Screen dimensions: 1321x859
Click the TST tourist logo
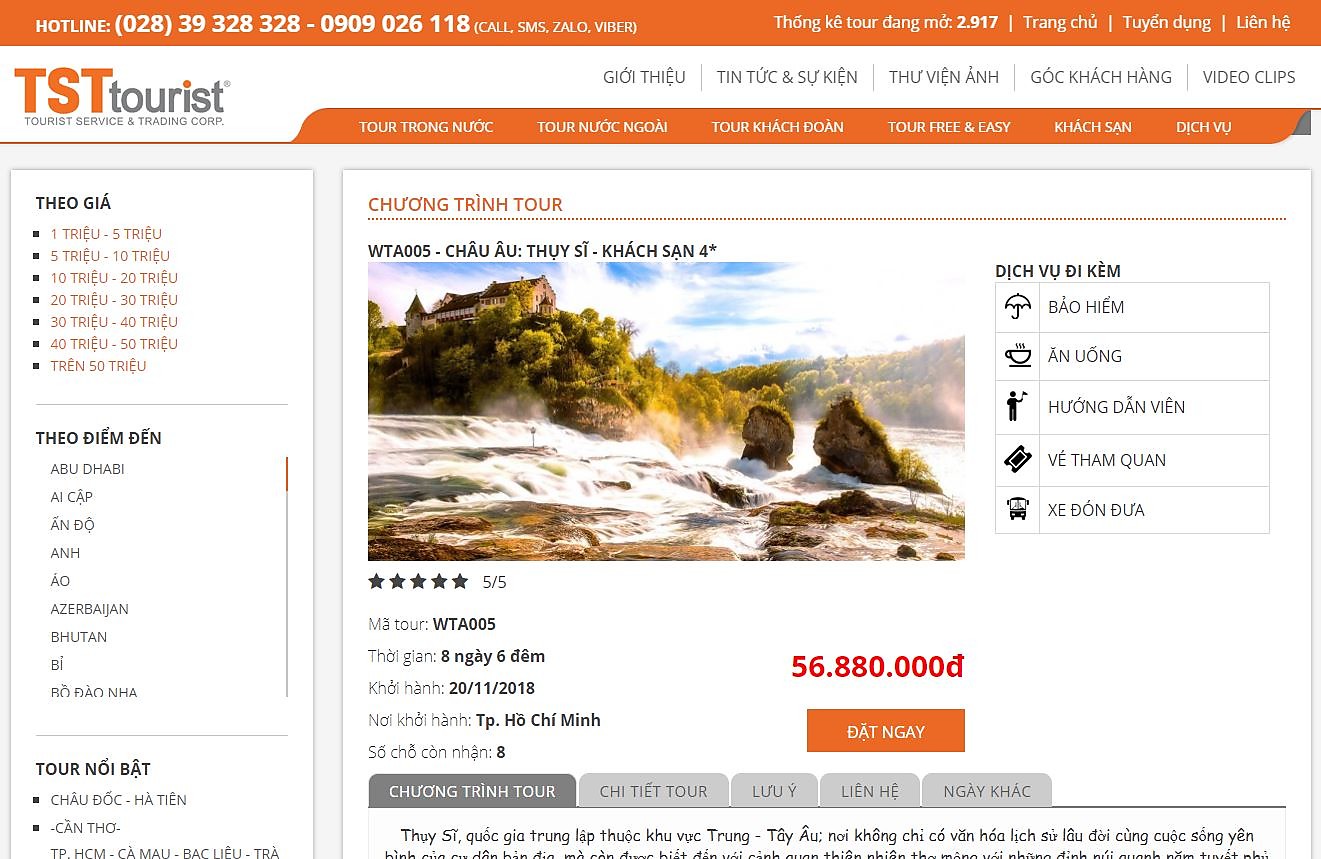[x=122, y=97]
